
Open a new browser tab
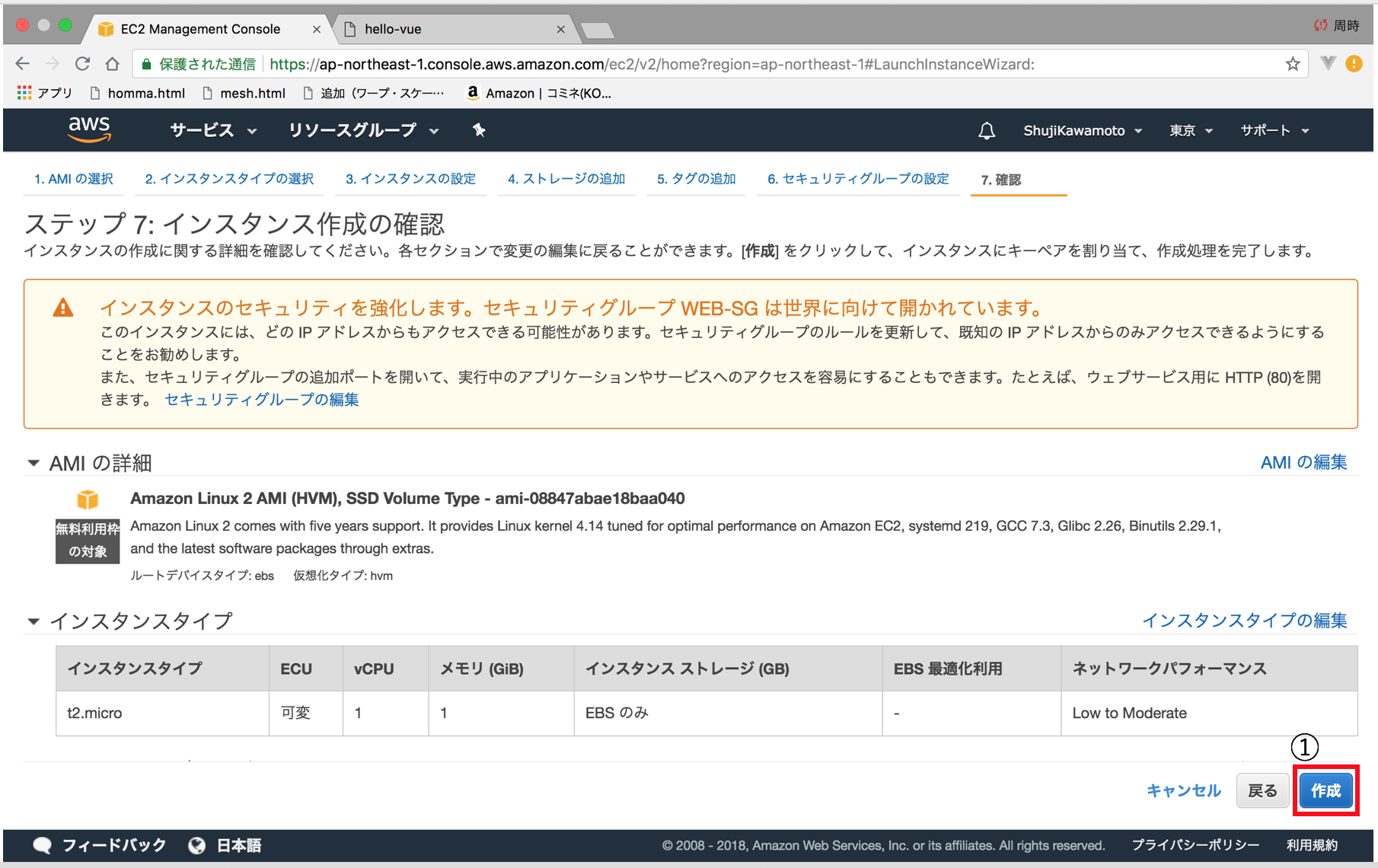[x=597, y=30]
